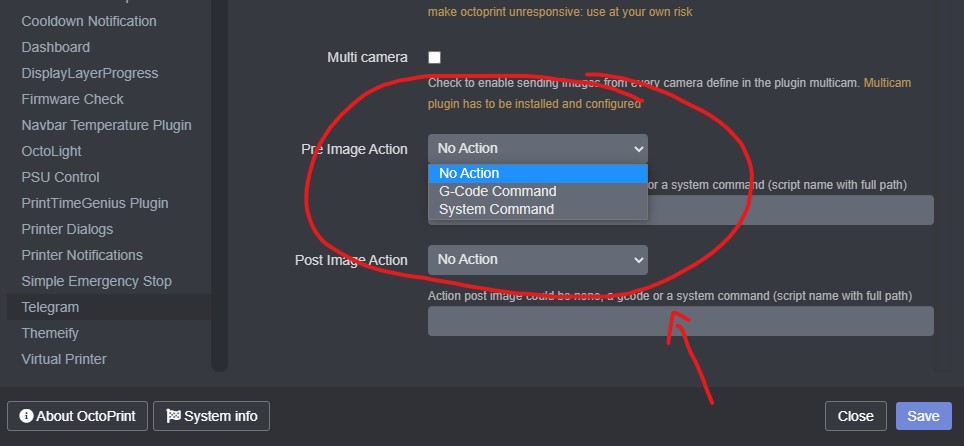This screenshot has height=446, width=964.
Task: Open the Pre Image Action dropdown
Action: pyautogui.click(x=538, y=149)
